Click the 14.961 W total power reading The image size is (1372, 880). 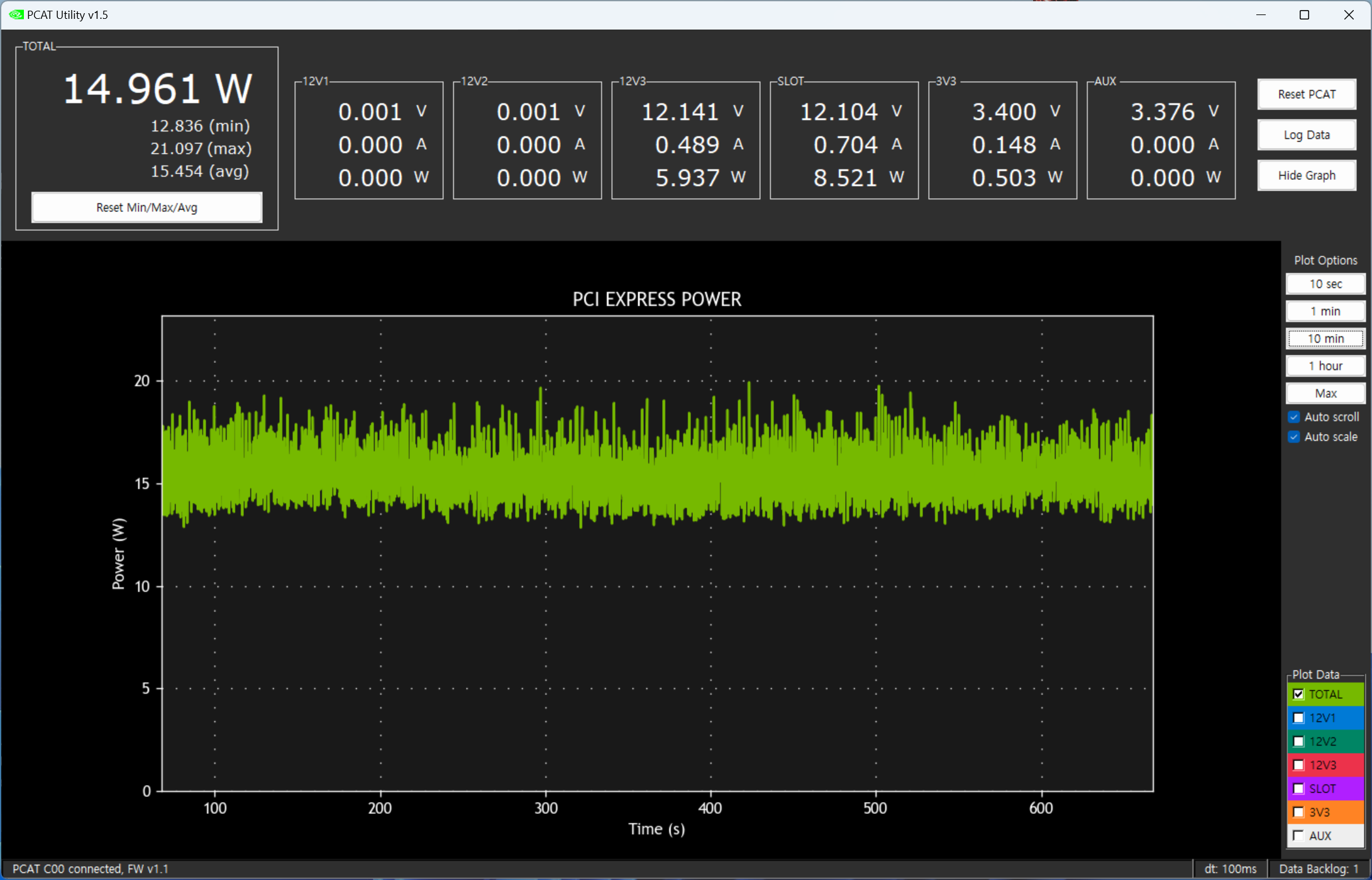[x=158, y=89]
